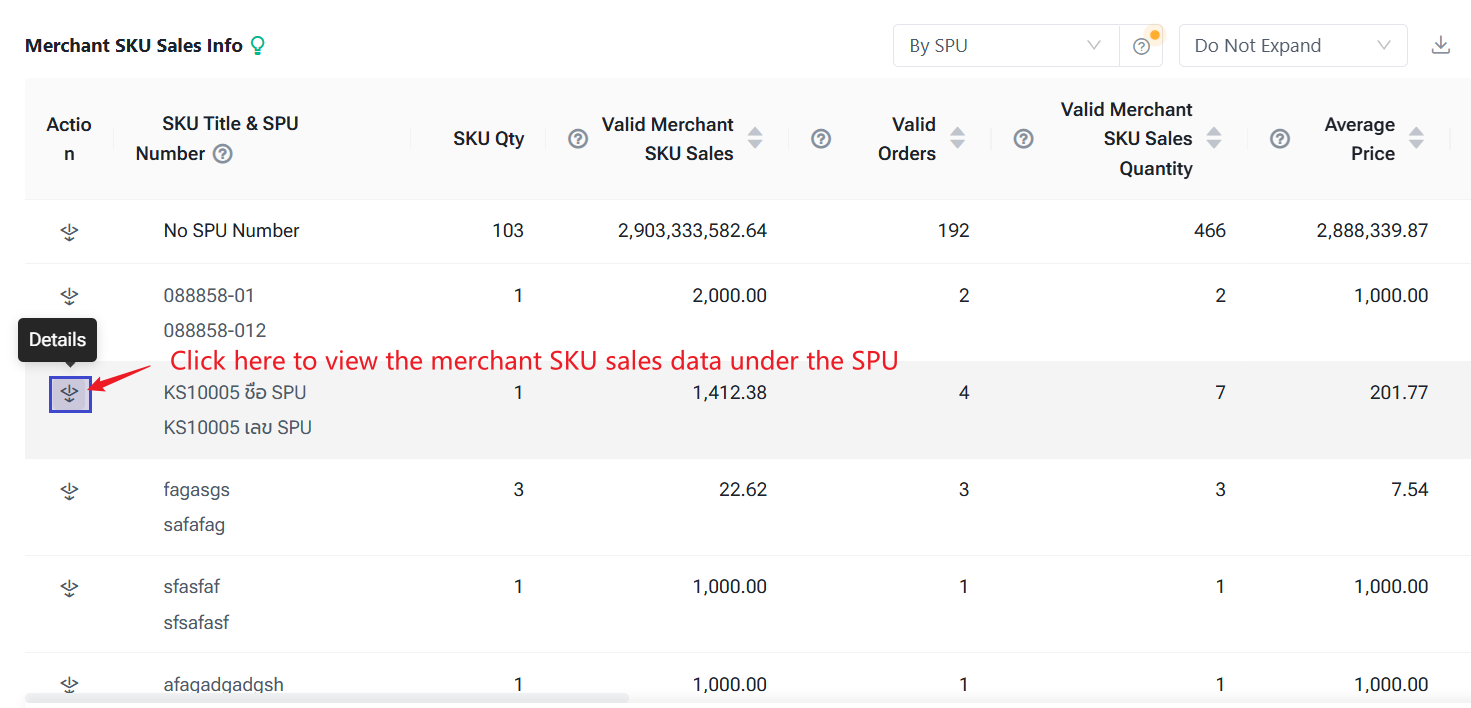Open the Do Not Expand dropdown
Viewport: 1471px width, 708px height.
[x=1292, y=46]
